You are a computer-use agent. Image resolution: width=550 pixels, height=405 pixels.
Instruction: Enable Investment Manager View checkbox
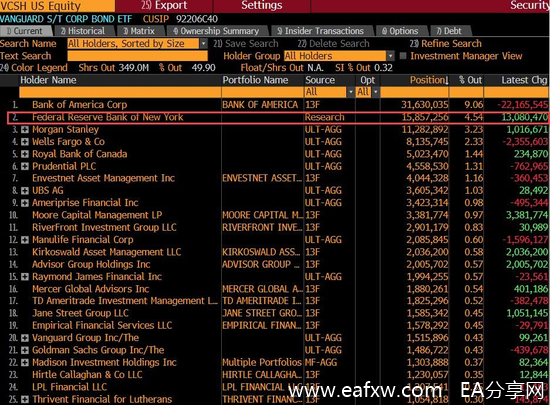(x=403, y=56)
